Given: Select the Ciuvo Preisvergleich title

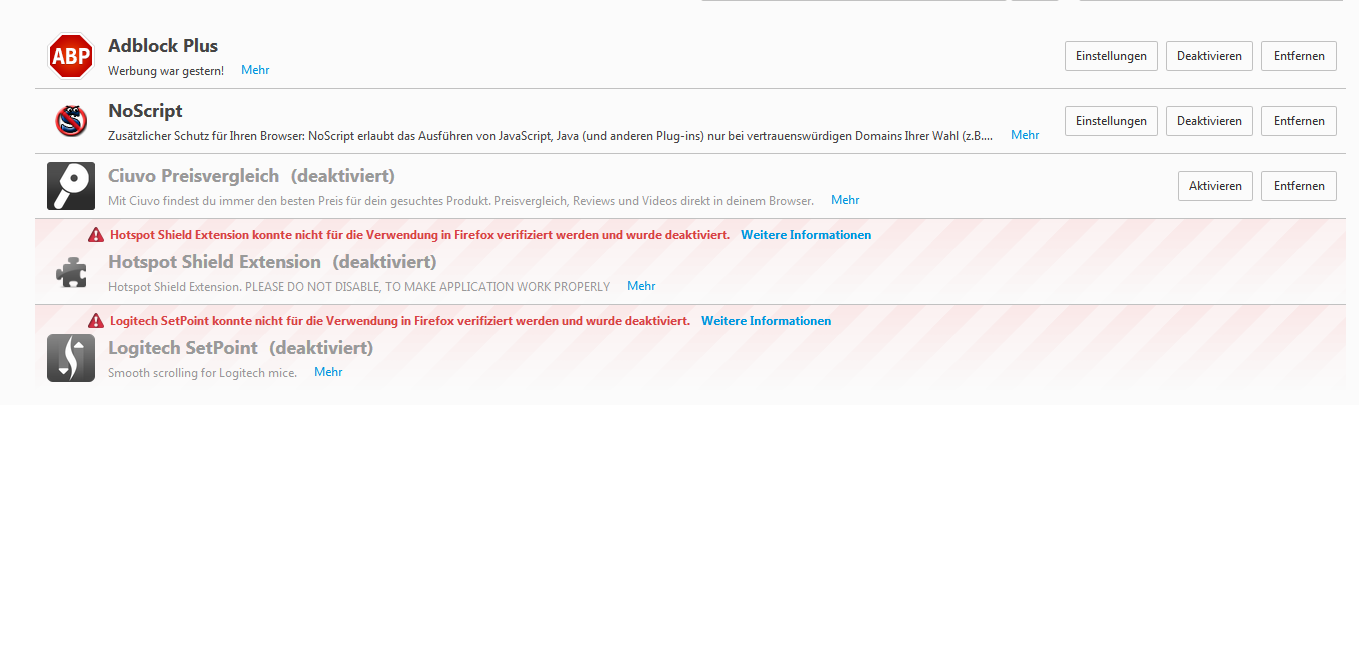Looking at the screenshot, I should coord(193,176).
